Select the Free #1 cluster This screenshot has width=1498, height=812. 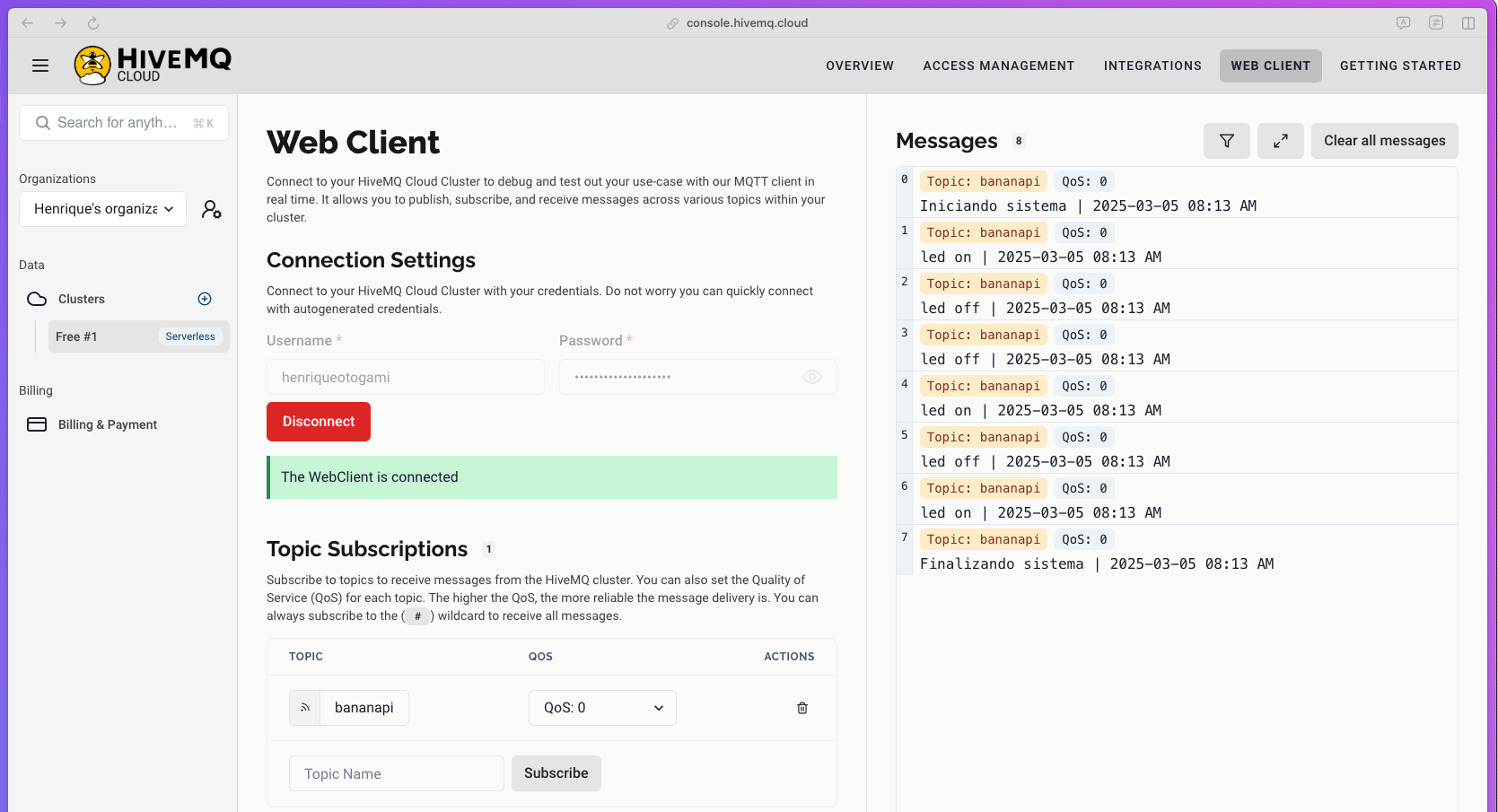click(139, 336)
